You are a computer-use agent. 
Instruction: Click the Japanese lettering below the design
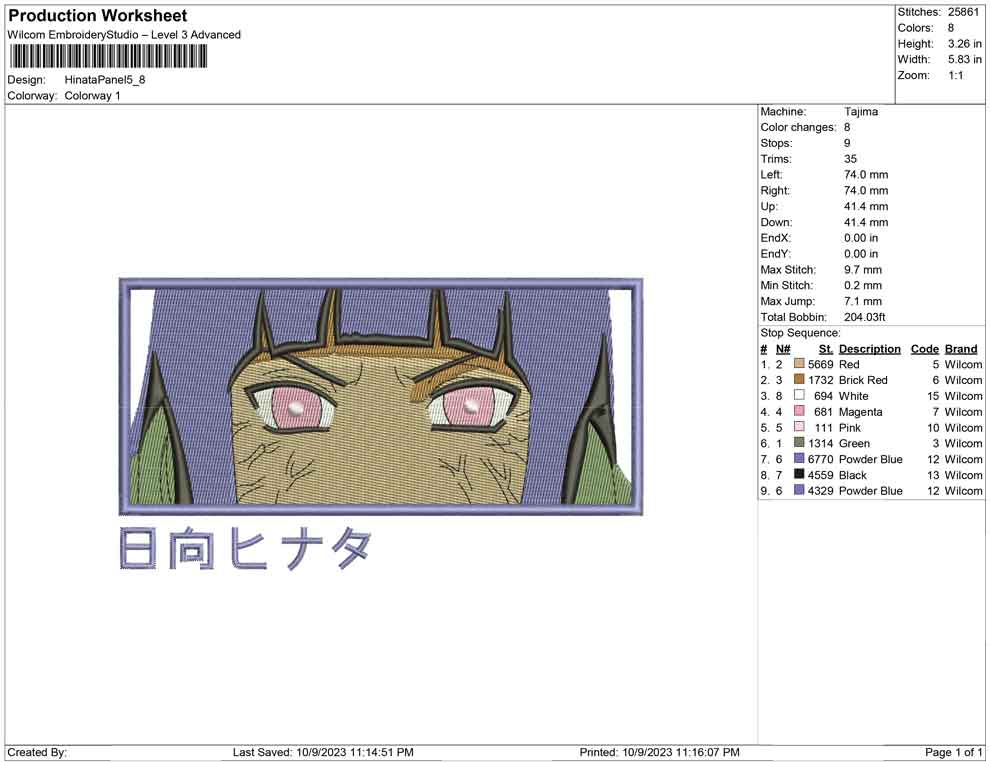tap(245, 549)
